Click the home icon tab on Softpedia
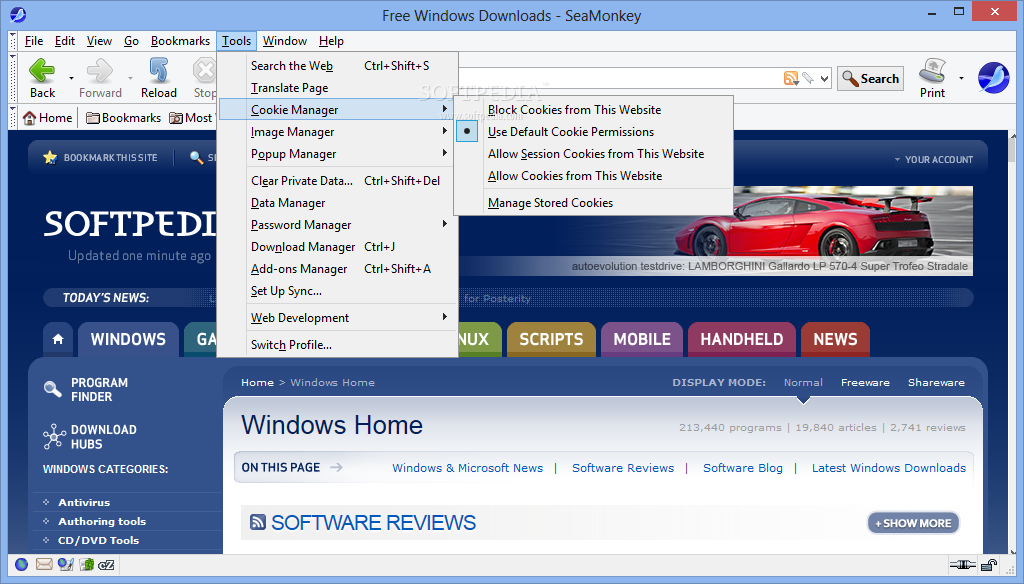Screen dimensions: 1024x584 pos(58,339)
